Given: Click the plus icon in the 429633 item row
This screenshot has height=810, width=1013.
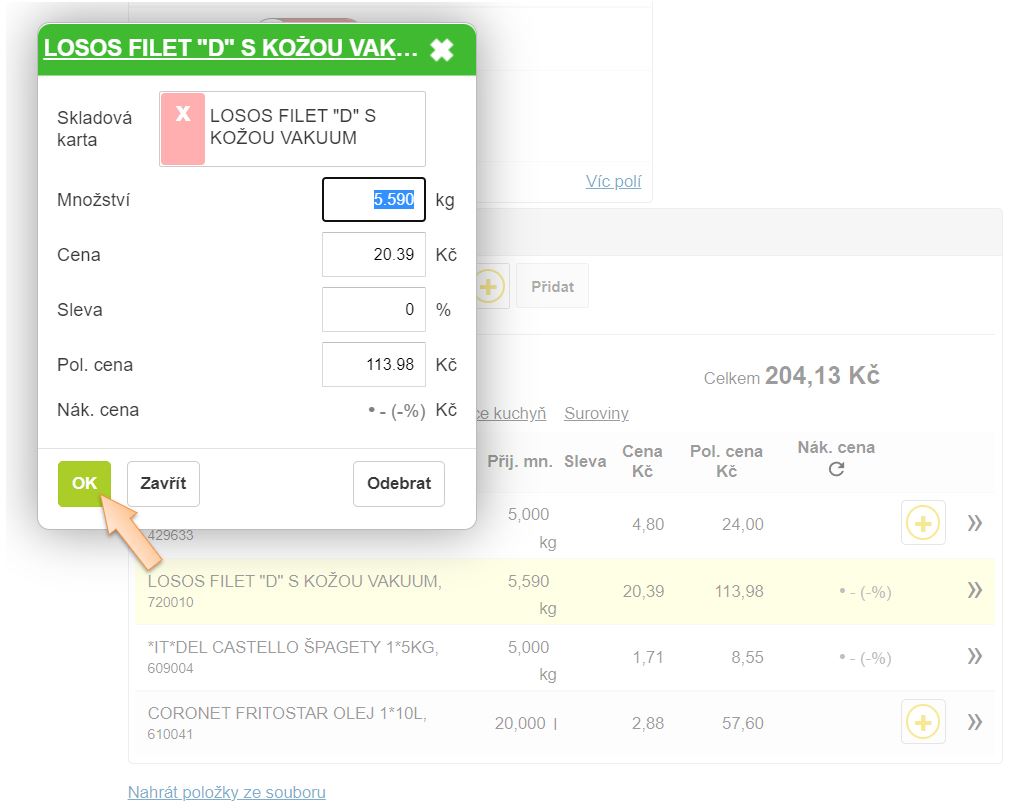Looking at the screenshot, I should click(922, 523).
